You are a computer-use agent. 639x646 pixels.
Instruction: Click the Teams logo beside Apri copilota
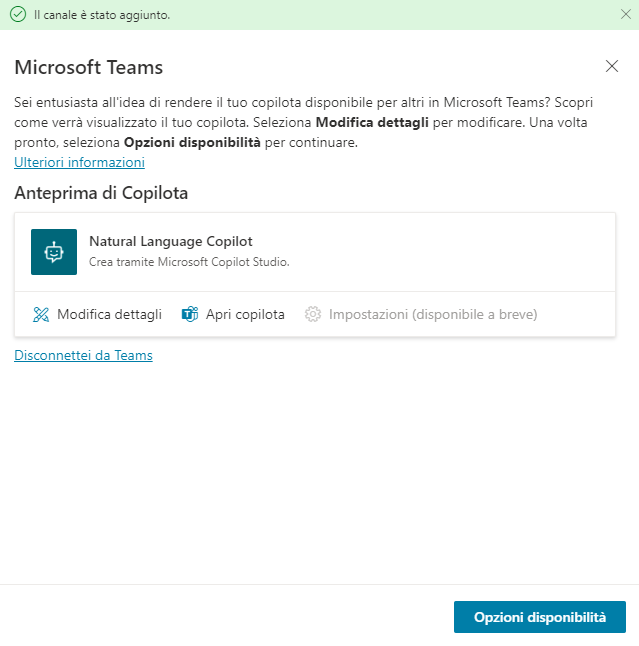tap(190, 314)
